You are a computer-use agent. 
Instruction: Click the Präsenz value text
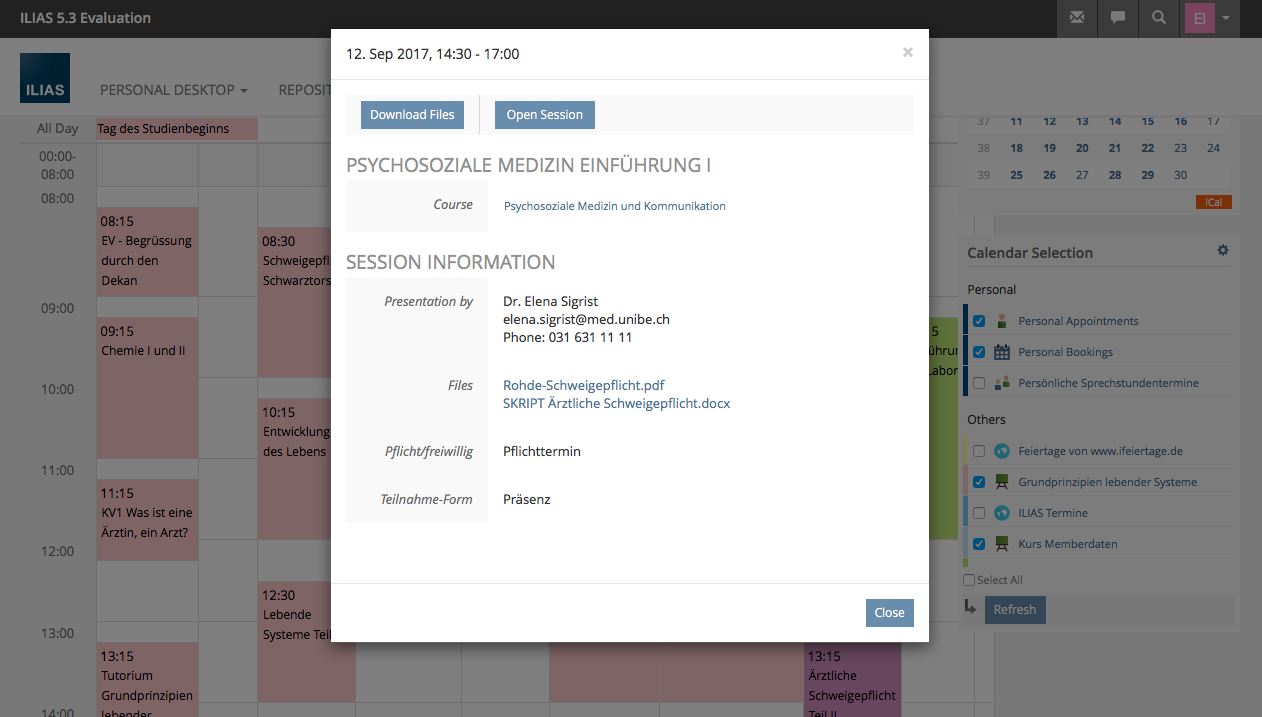[x=527, y=499]
